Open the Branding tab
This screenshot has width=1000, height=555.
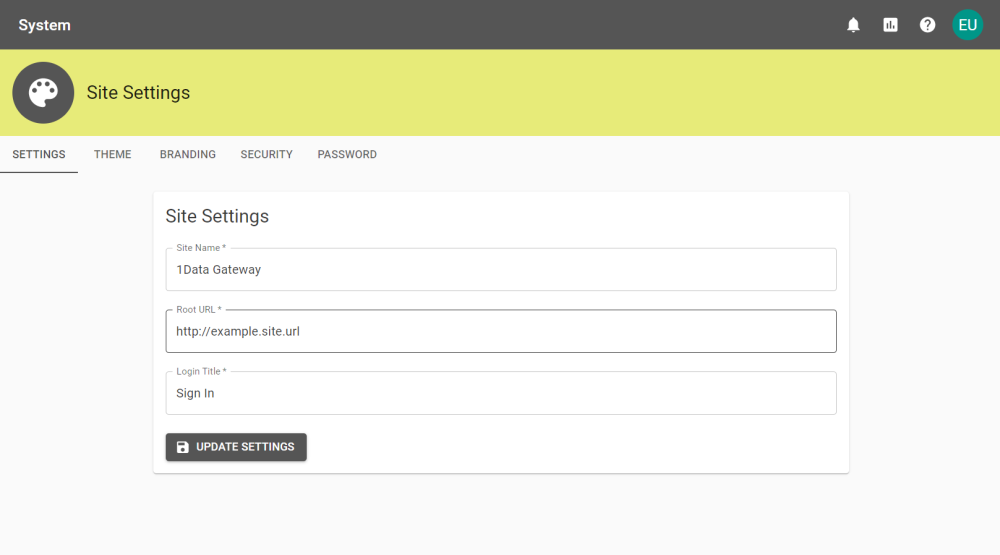(188, 154)
